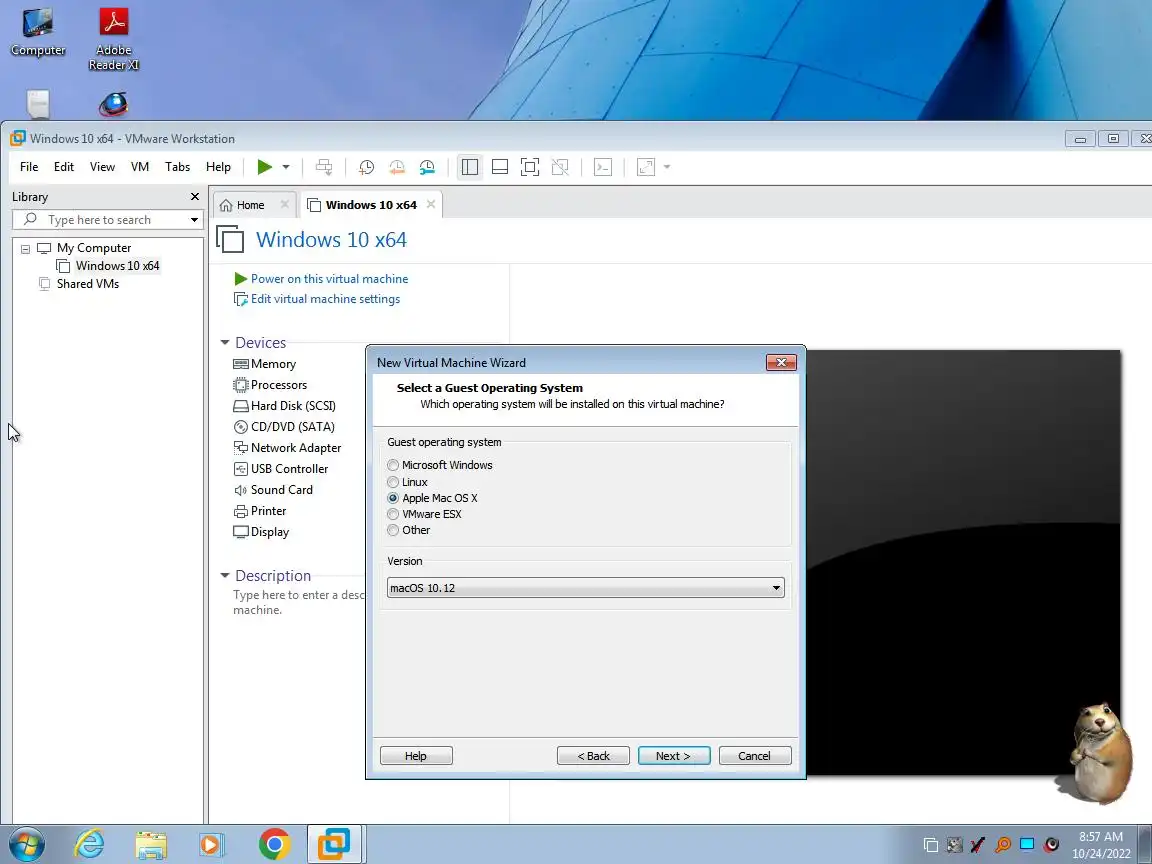The width and height of the screenshot is (1152, 864).
Task: Open Windows Media Player from the taskbar
Action: pos(212,845)
